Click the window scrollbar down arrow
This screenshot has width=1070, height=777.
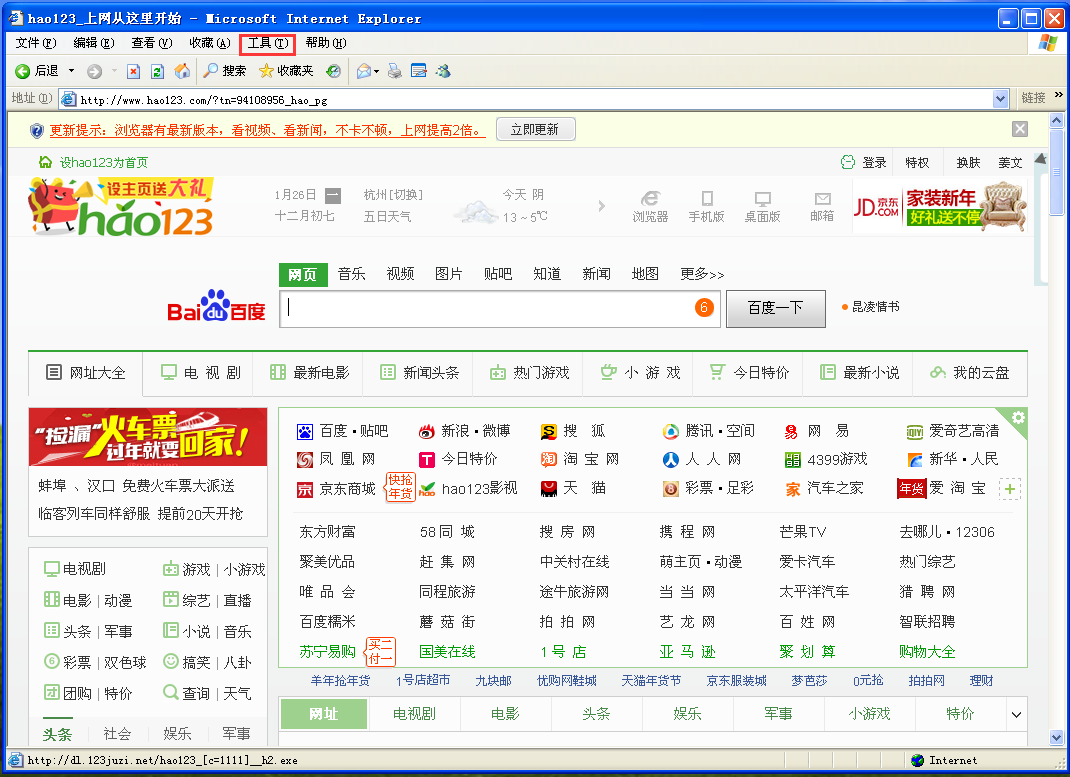click(x=1056, y=737)
